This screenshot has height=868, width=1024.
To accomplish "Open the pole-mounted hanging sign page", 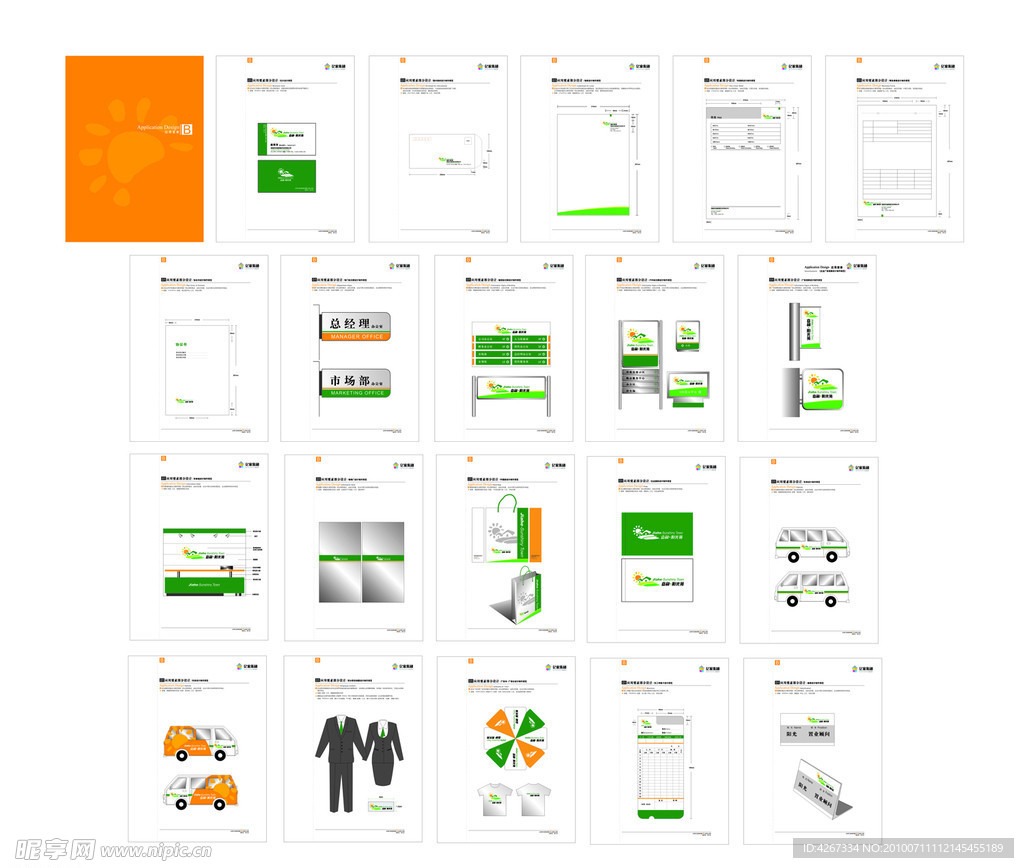I will 807,348.
